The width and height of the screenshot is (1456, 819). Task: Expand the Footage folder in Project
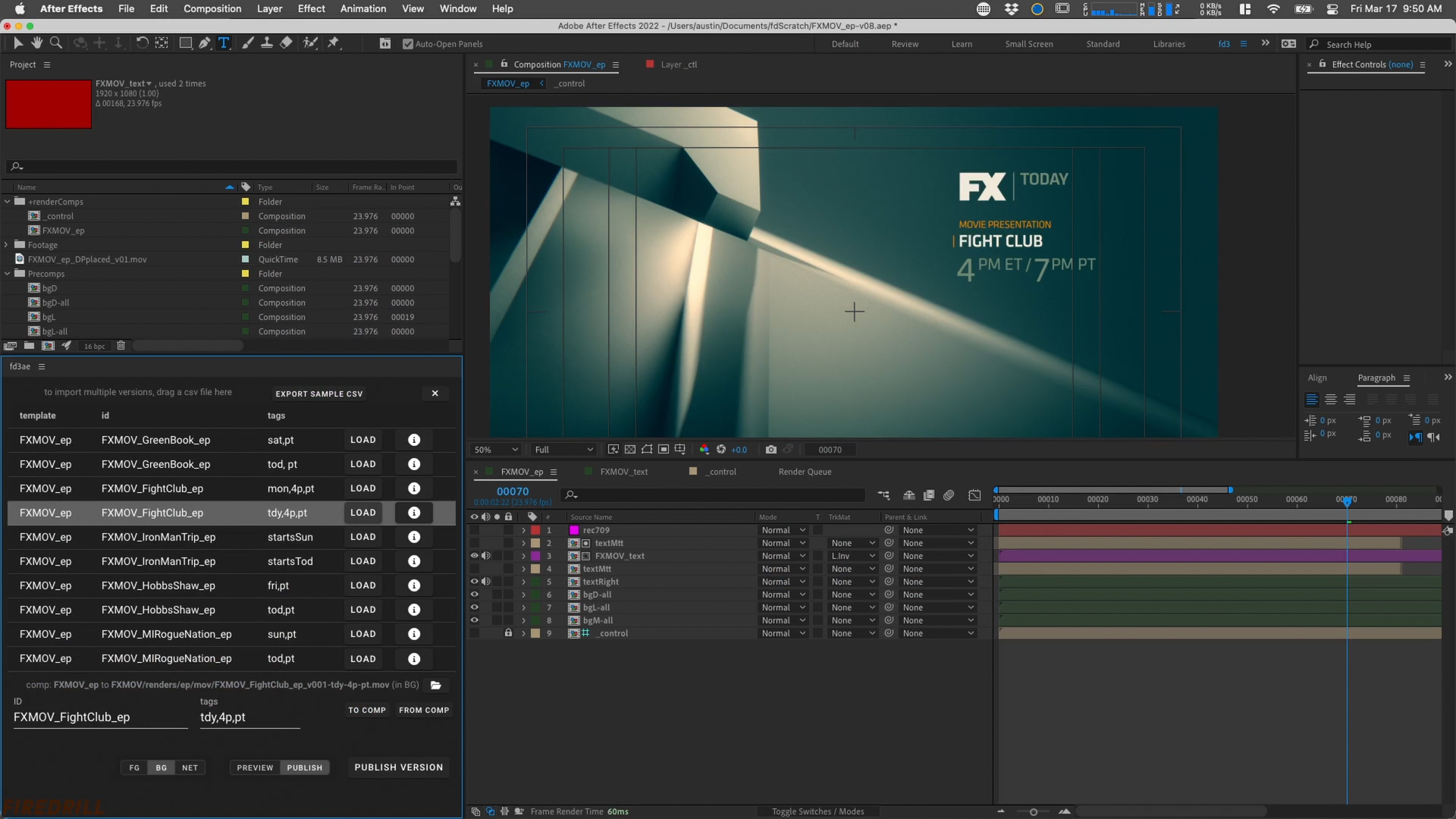click(x=7, y=245)
